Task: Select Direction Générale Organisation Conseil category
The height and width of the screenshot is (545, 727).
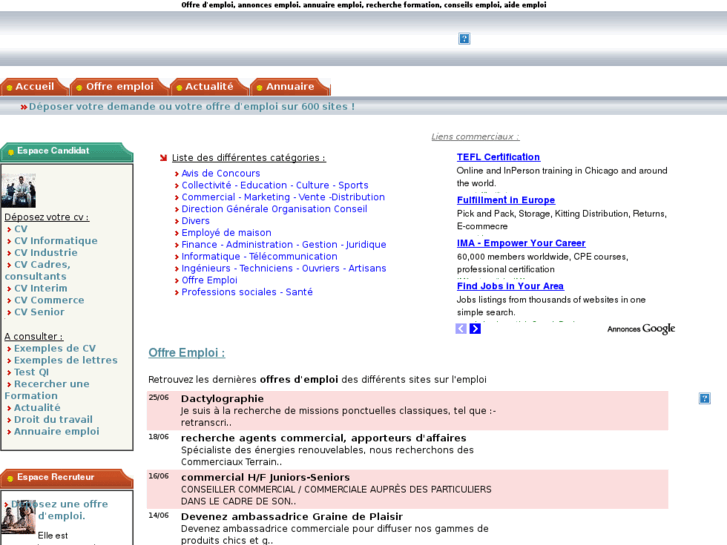Action: coord(274,209)
